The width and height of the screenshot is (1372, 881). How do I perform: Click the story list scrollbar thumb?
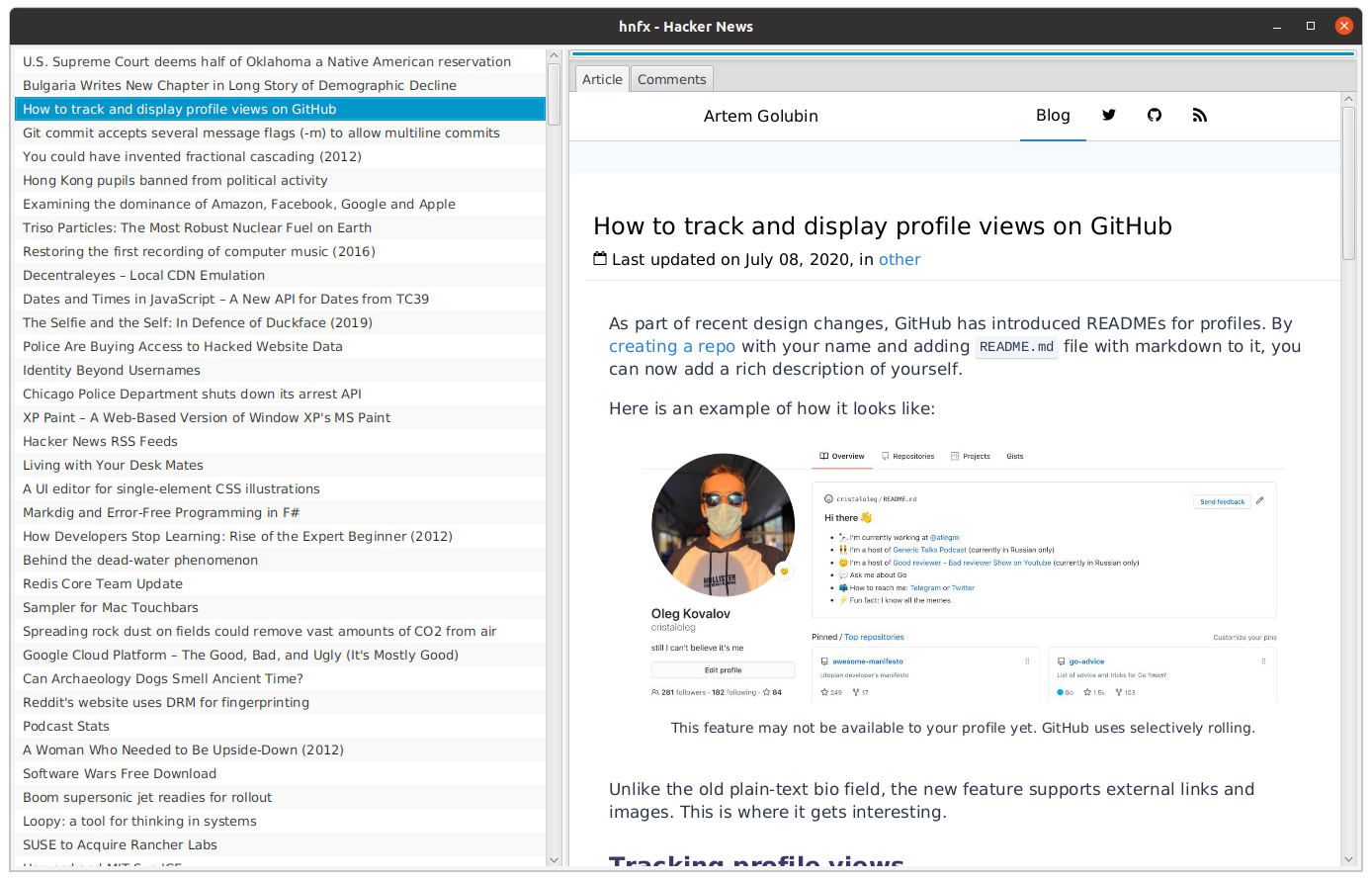pos(554,95)
